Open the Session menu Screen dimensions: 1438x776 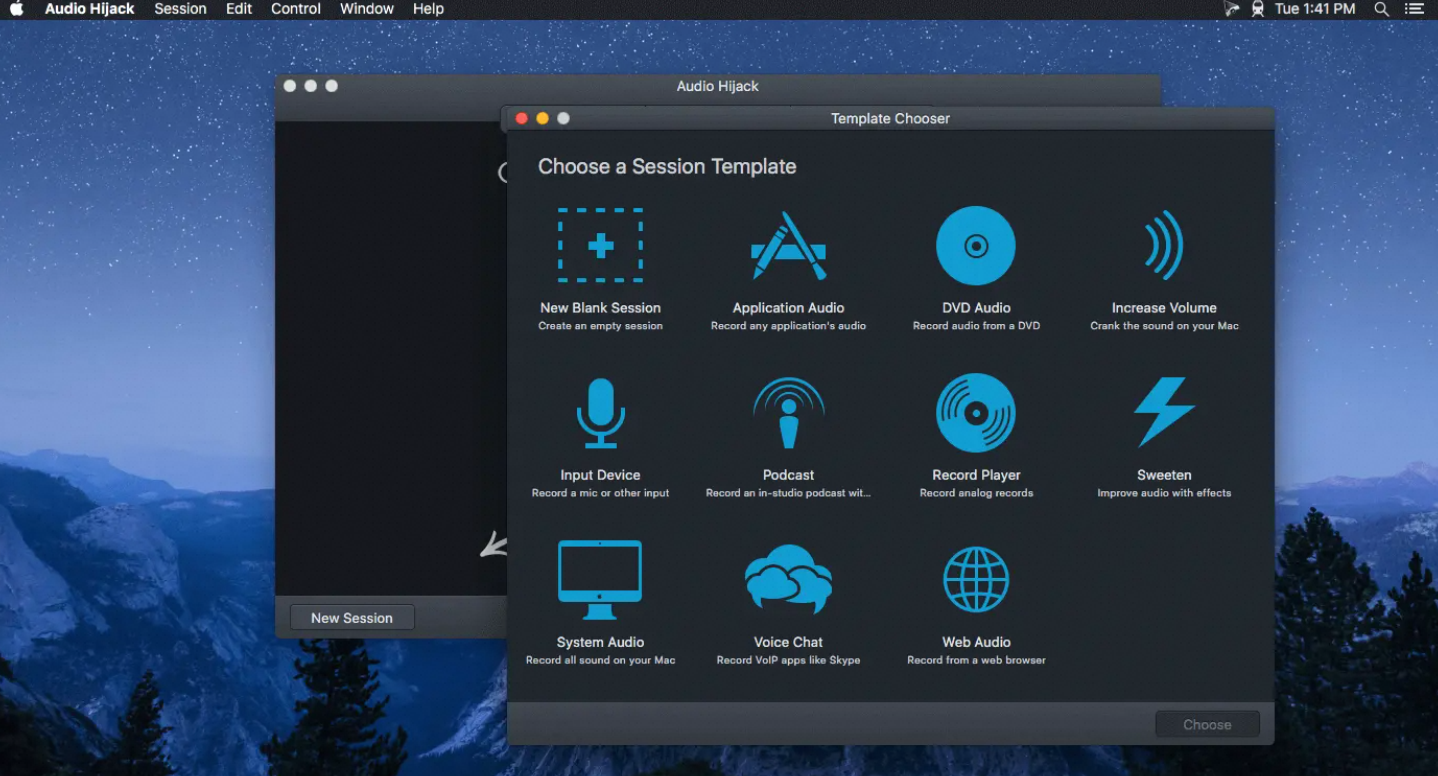coord(180,9)
